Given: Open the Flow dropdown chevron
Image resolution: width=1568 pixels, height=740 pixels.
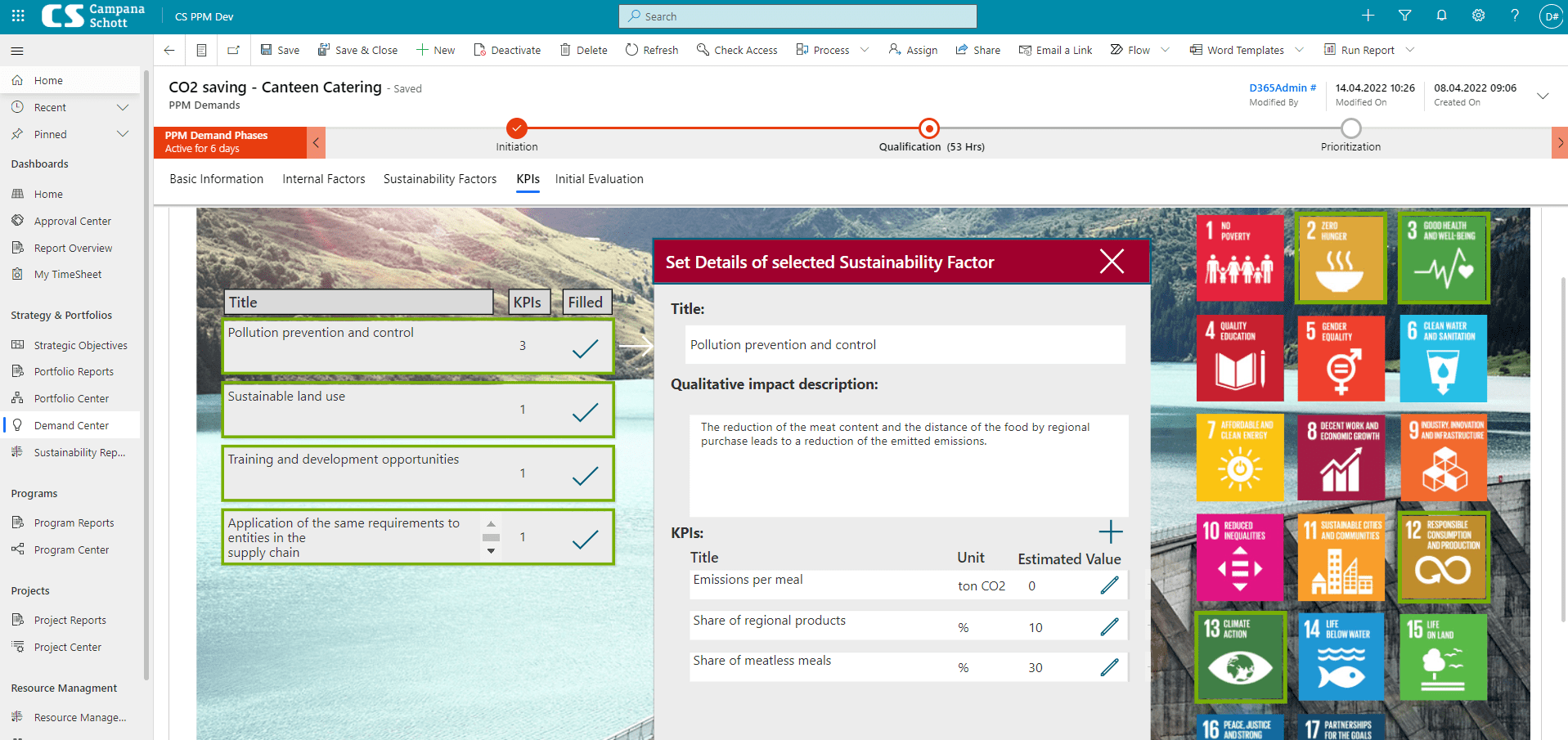Looking at the screenshot, I should click(x=1165, y=50).
